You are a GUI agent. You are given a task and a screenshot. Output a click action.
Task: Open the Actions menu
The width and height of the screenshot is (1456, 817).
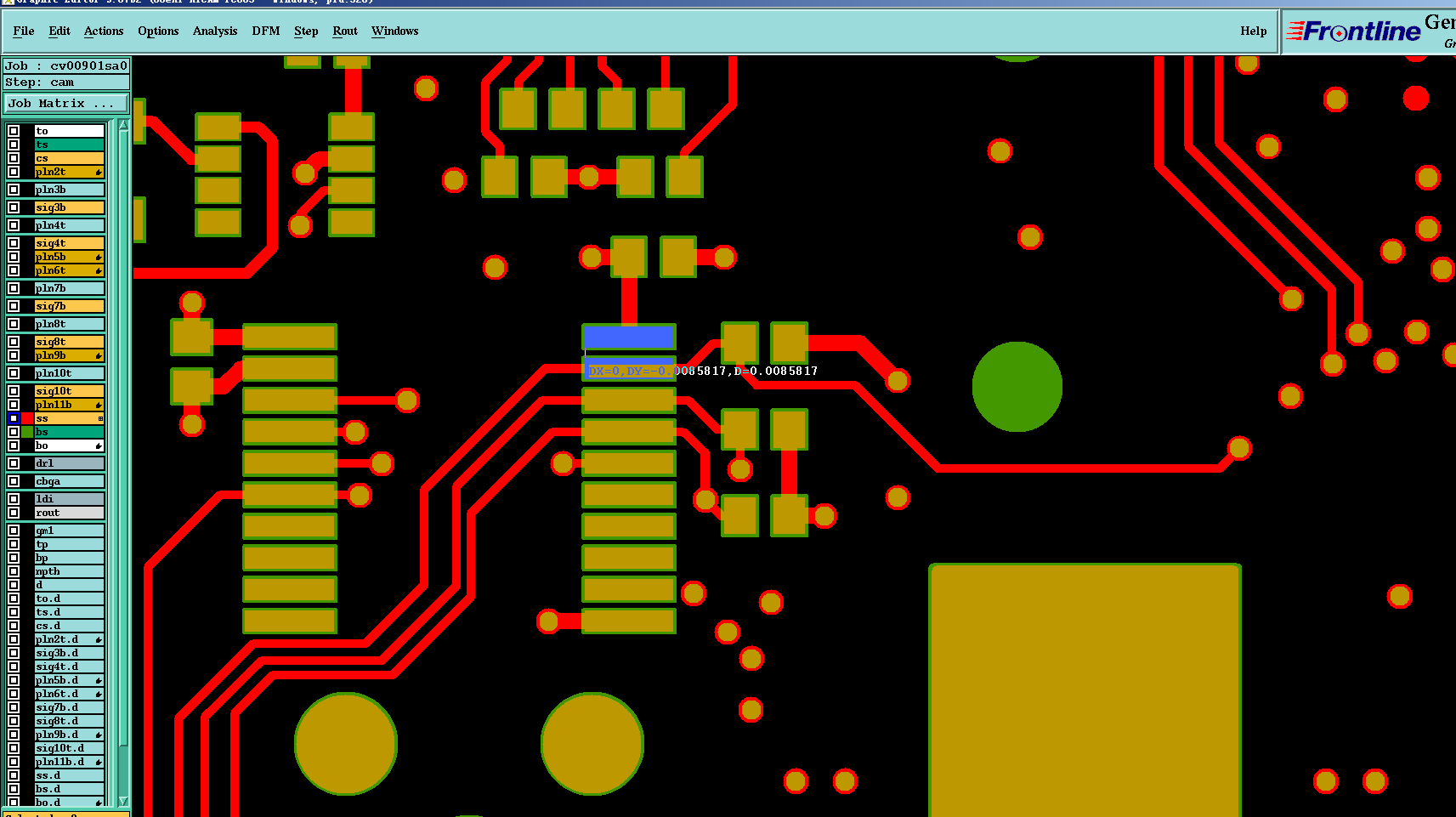click(x=104, y=31)
